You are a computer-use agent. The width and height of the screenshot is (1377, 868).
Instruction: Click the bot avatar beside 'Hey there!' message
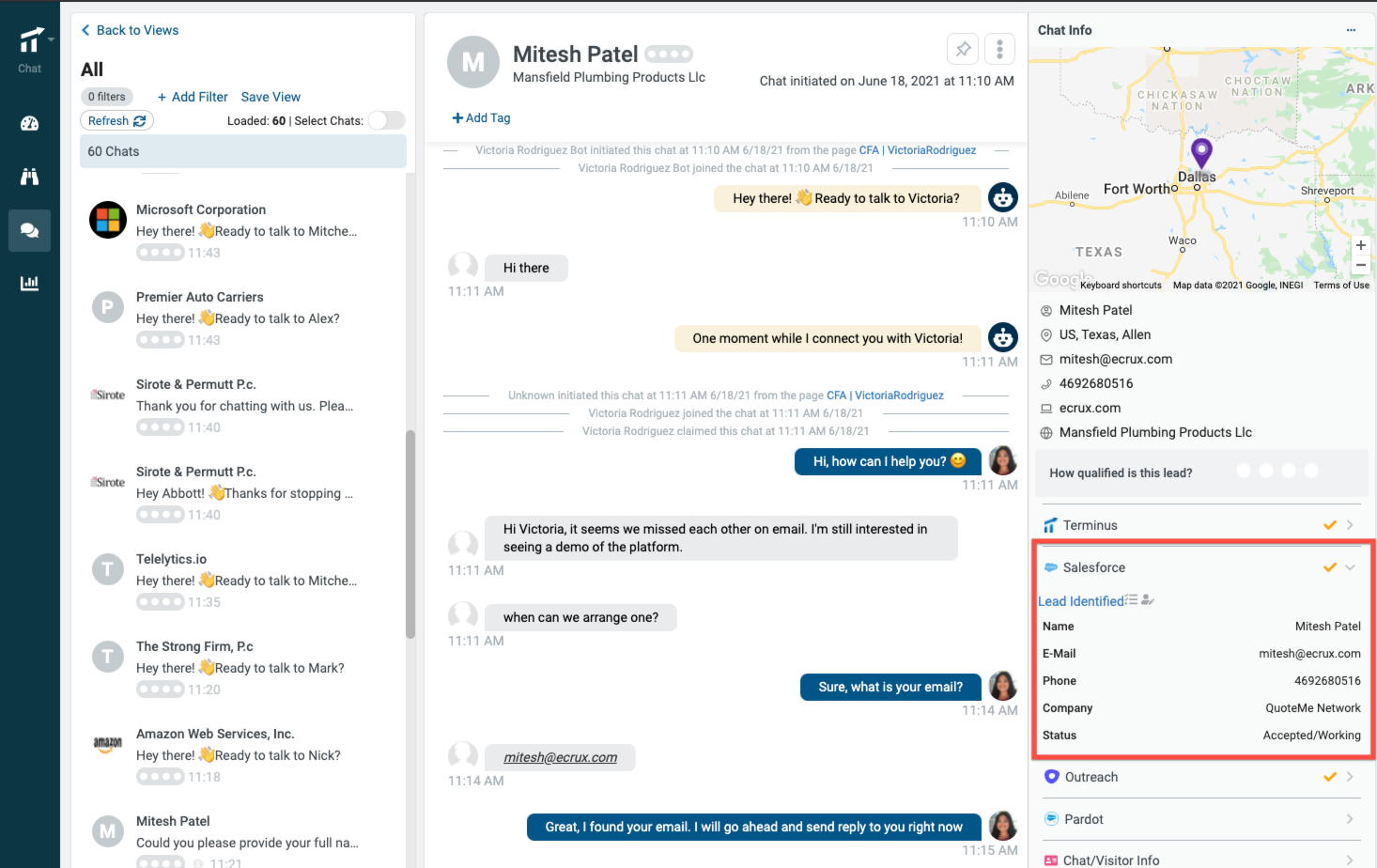[x=1003, y=197]
